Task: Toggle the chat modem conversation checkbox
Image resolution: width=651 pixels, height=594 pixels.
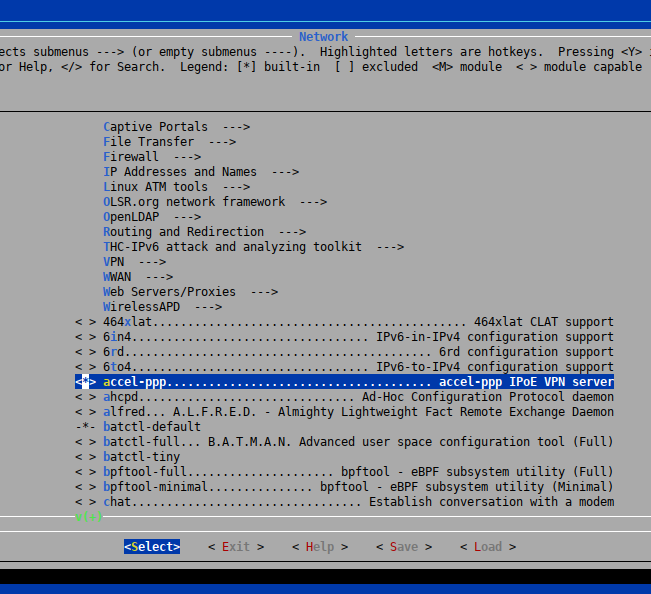Action: (85, 502)
